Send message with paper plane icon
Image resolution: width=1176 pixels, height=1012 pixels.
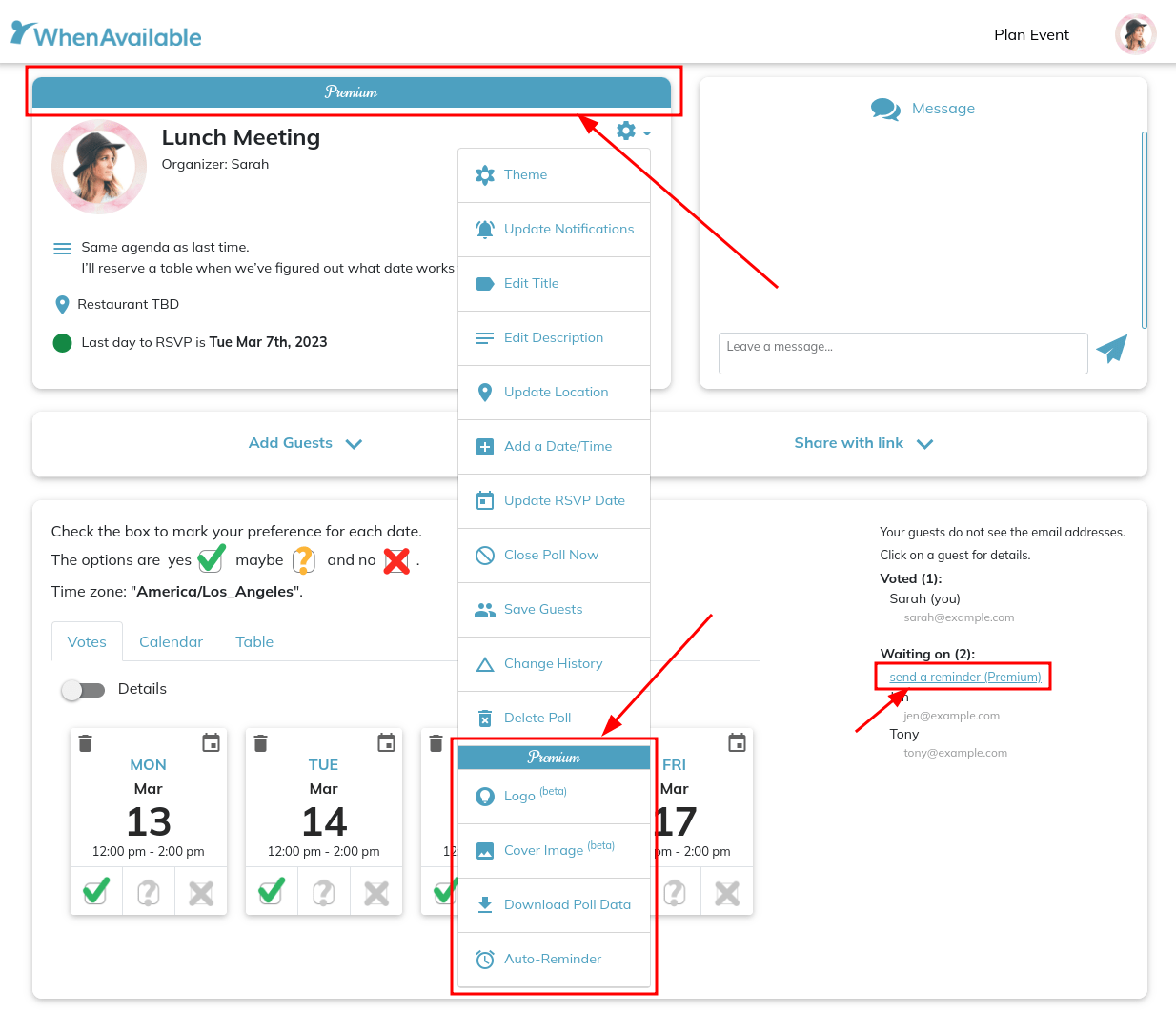click(1112, 350)
